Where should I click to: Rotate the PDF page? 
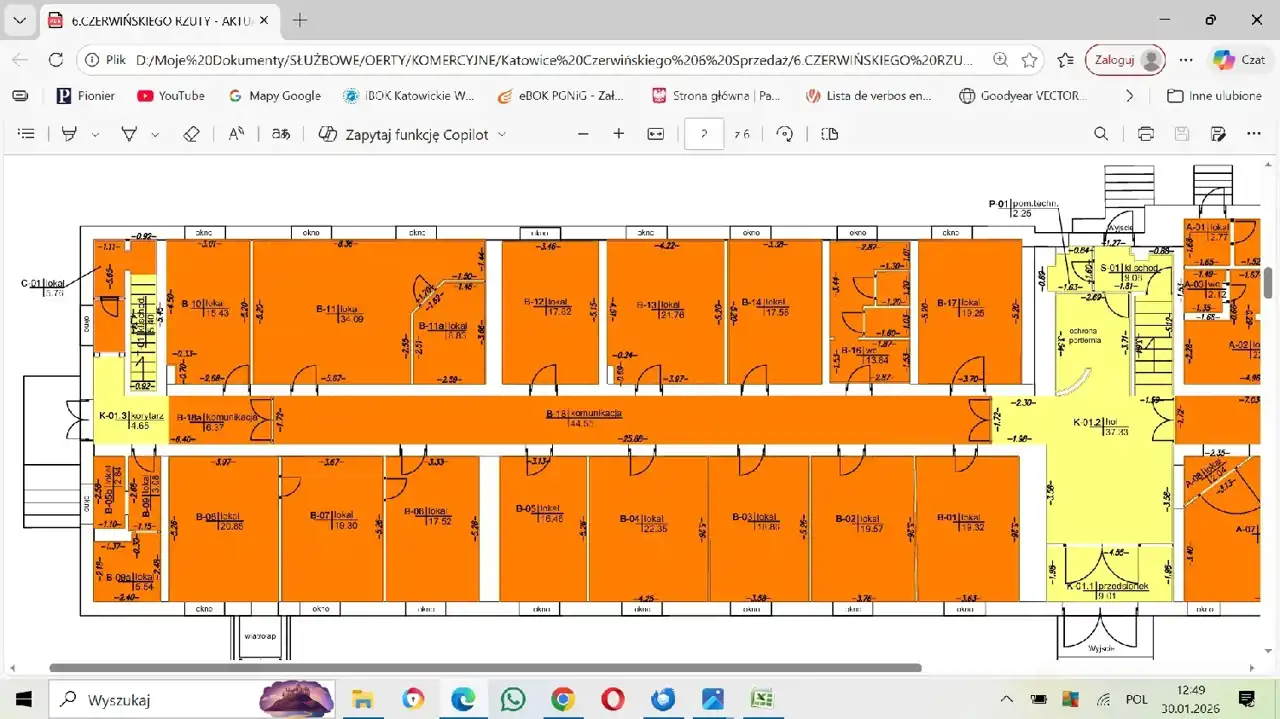785,134
